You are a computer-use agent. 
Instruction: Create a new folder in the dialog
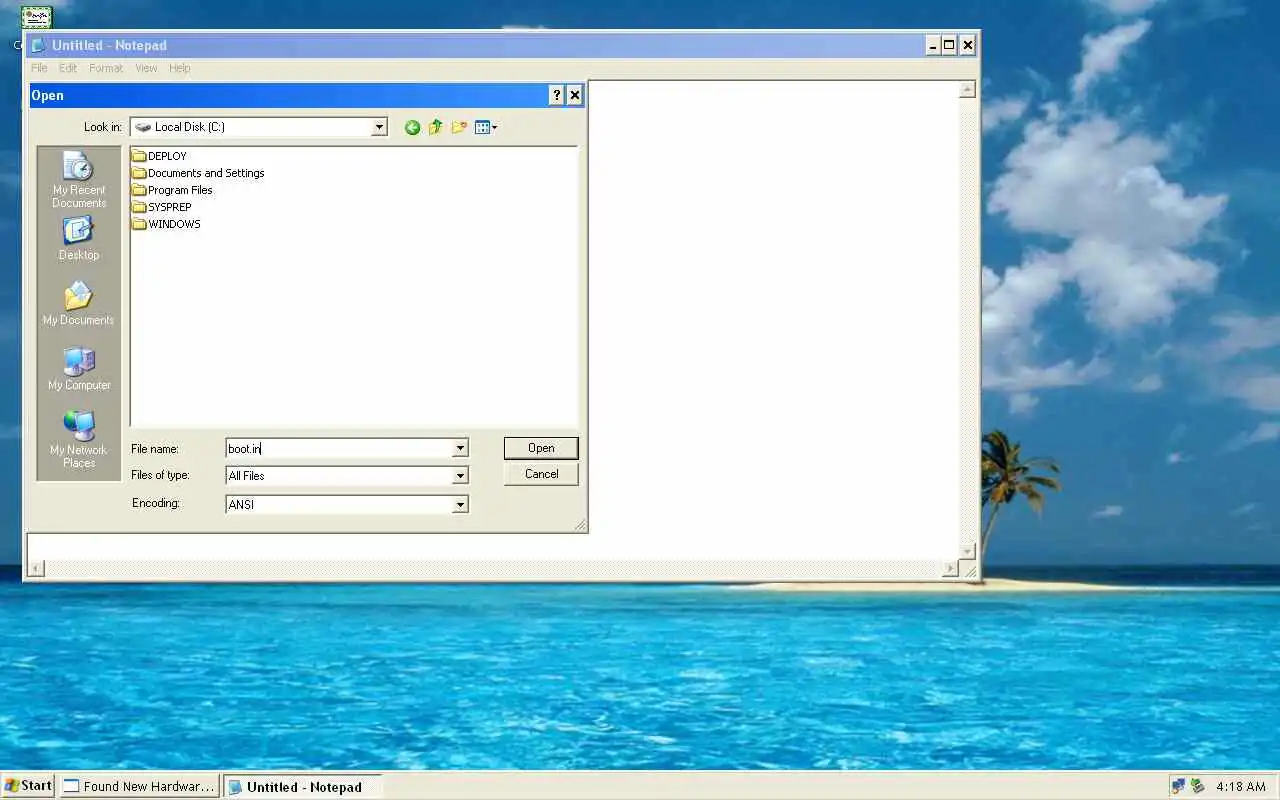tap(459, 127)
